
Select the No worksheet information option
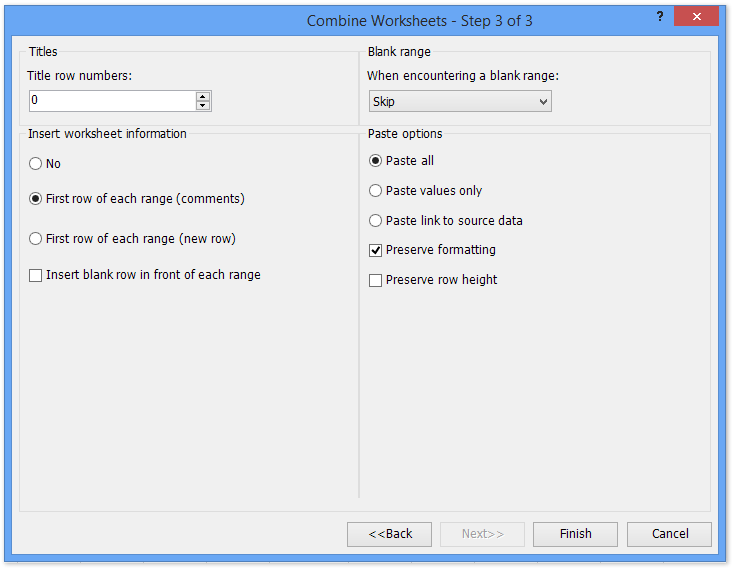coord(36,164)
